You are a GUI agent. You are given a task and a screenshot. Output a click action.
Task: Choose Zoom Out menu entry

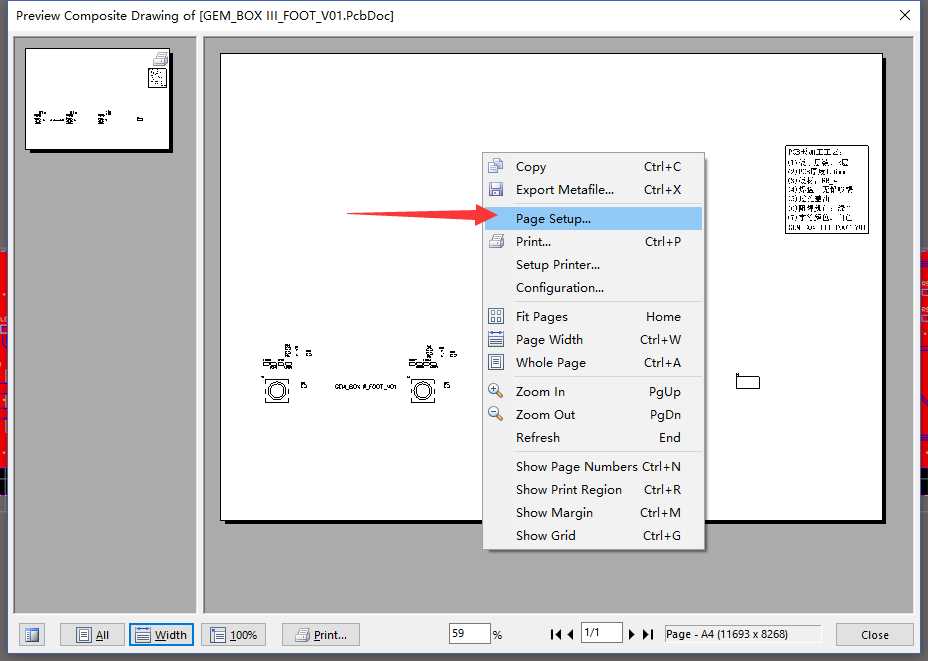(x=593, y=414)
